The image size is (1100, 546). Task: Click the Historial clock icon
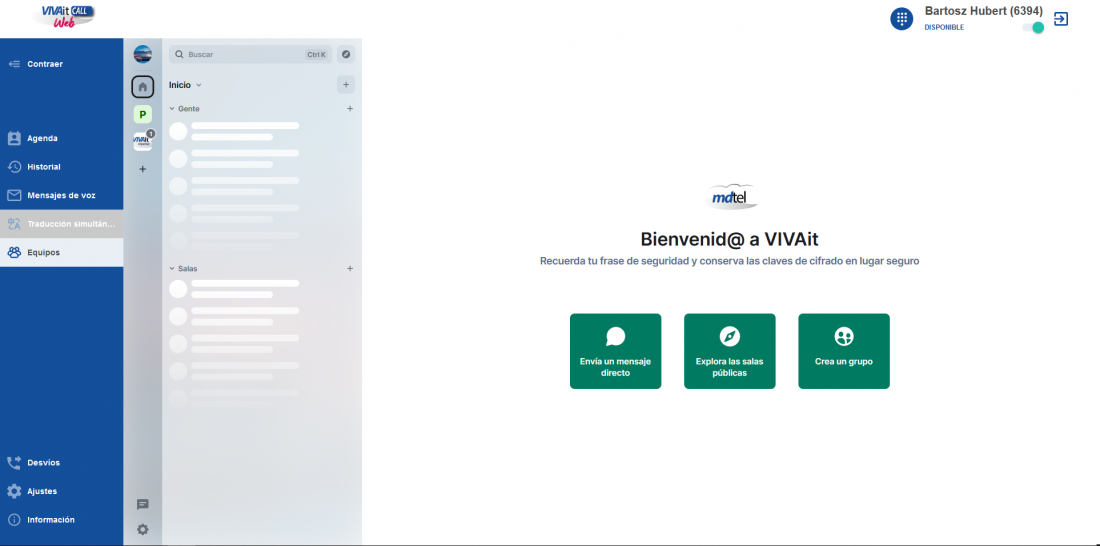pyautogui.click(x=14, y=167)
